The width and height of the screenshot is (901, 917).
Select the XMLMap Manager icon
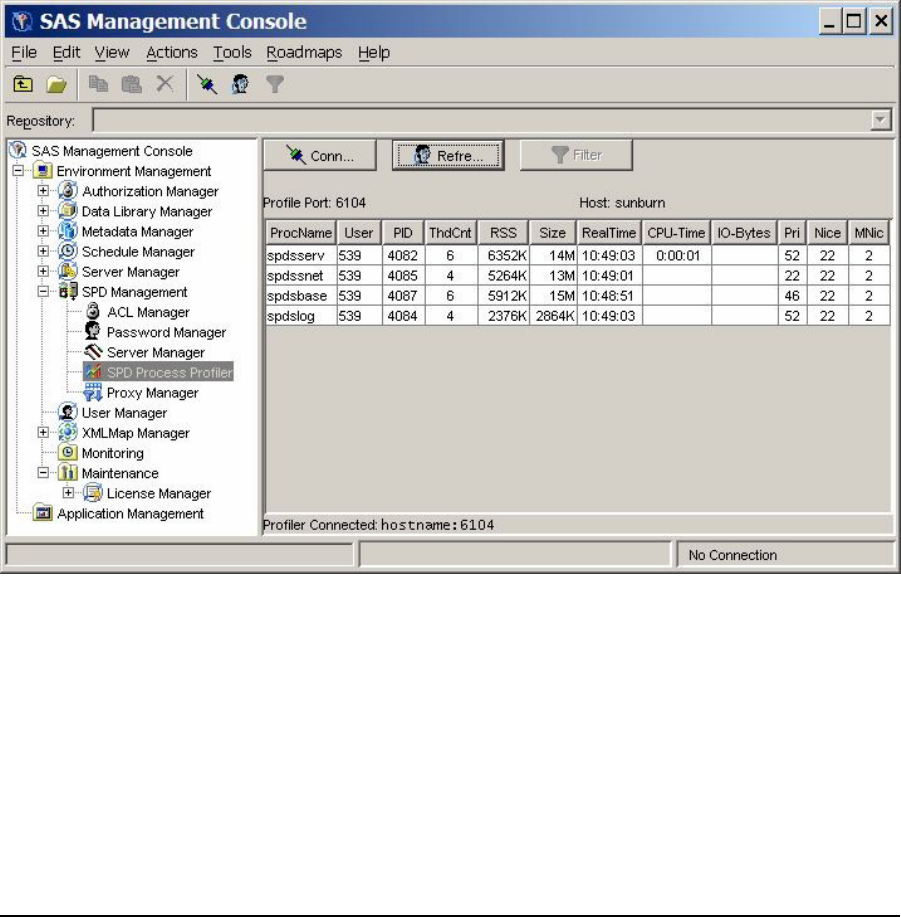coord(68,432)
